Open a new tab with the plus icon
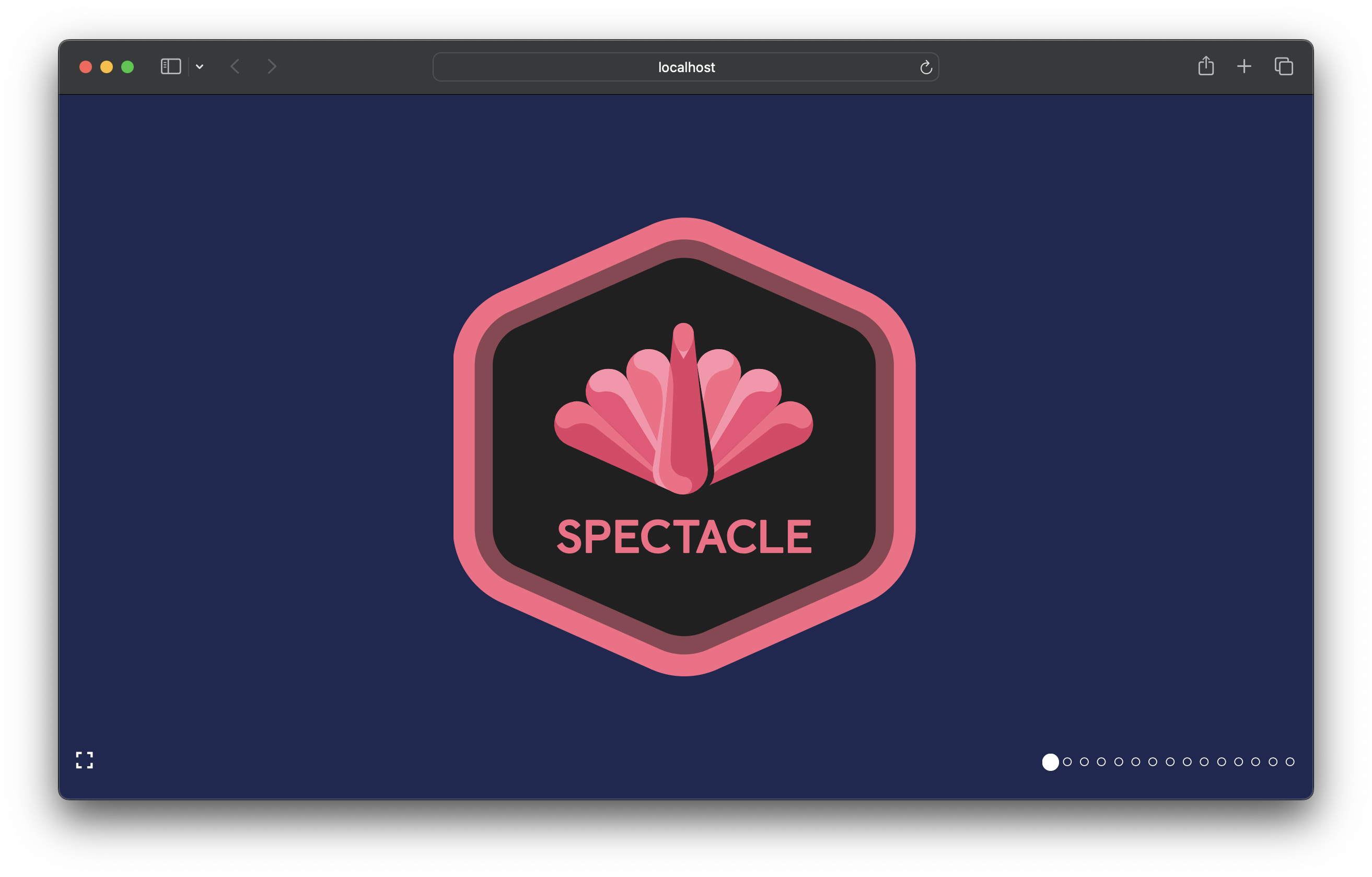Image resolution: width=1372 pixels, height=877 pixels. (1245, 67)
